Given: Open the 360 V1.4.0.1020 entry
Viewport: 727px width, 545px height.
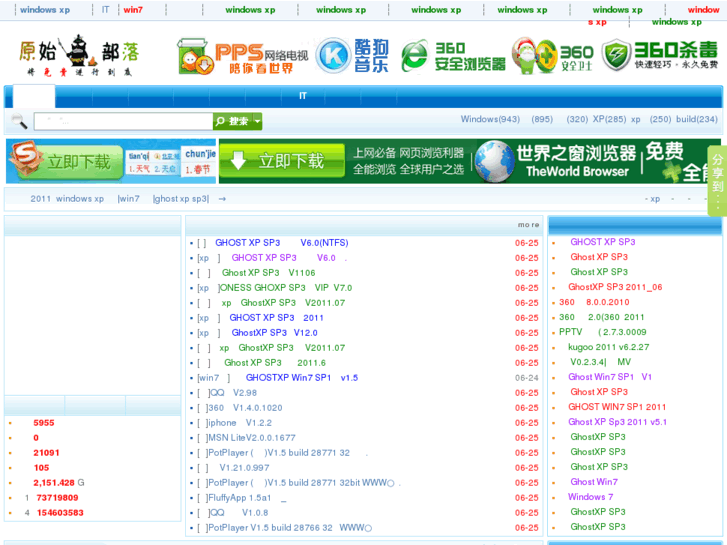Looking at the screenshot, I should coord(245,408).
